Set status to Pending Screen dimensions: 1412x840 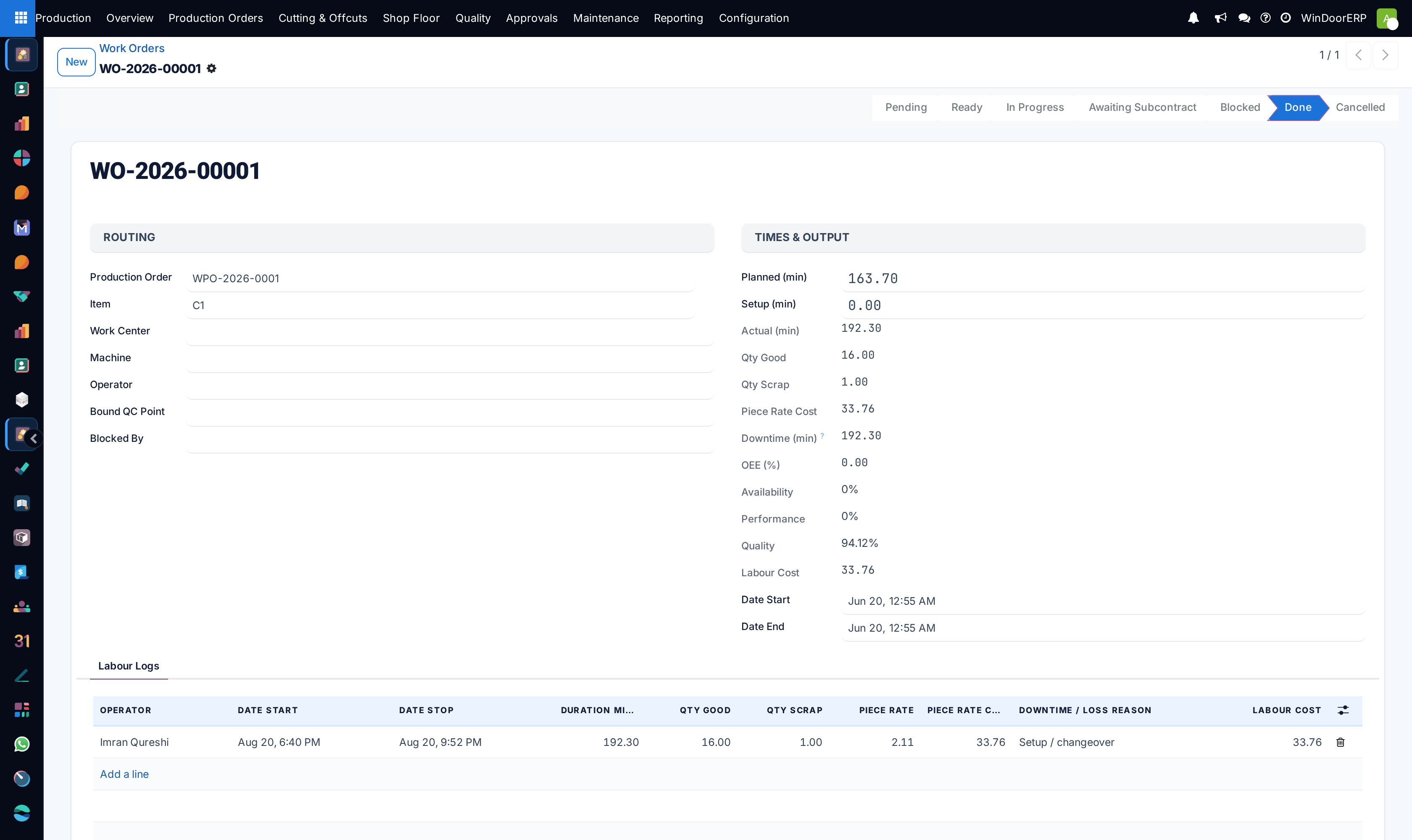click(906, 108)
